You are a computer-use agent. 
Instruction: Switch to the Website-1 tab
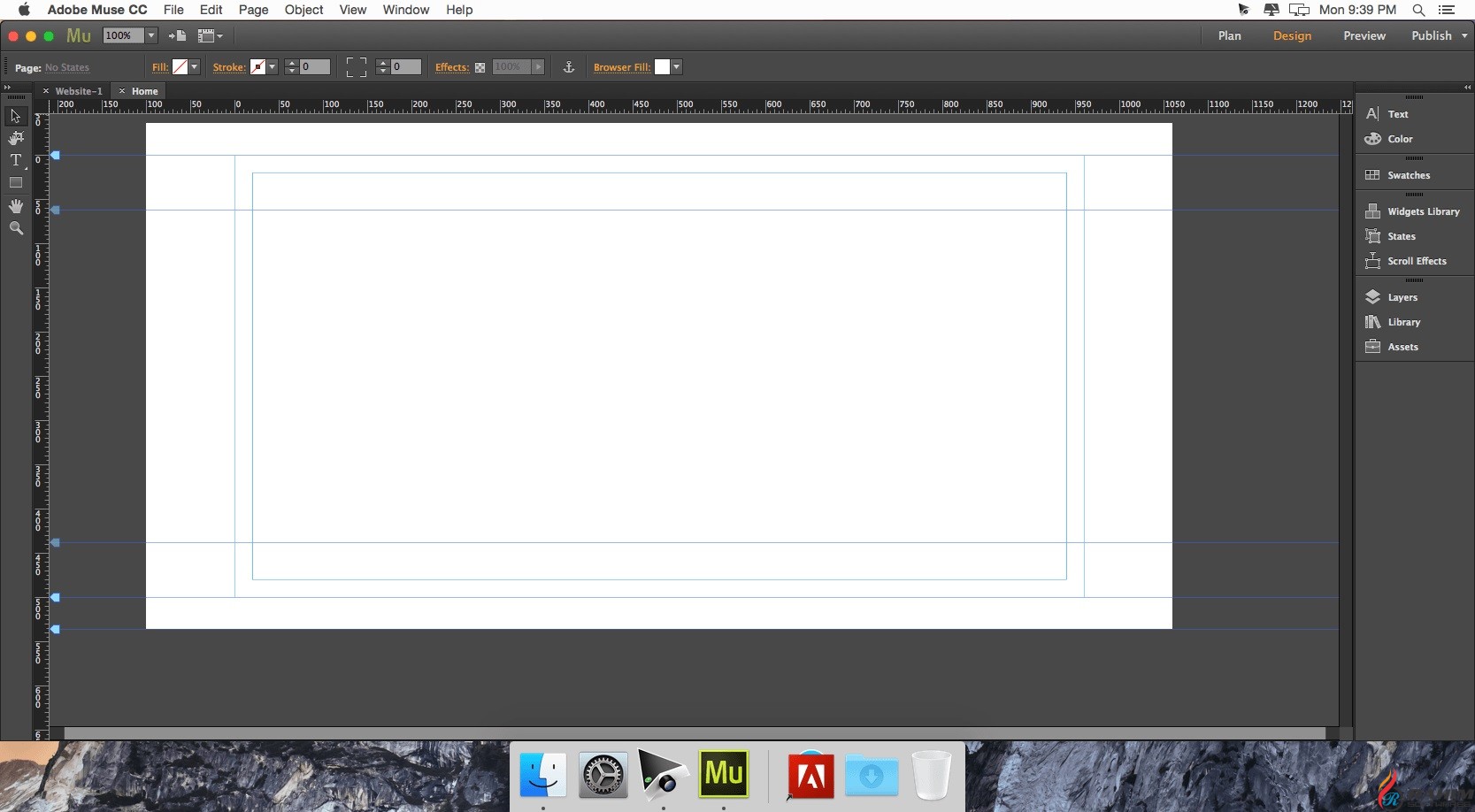pos(79,91)
